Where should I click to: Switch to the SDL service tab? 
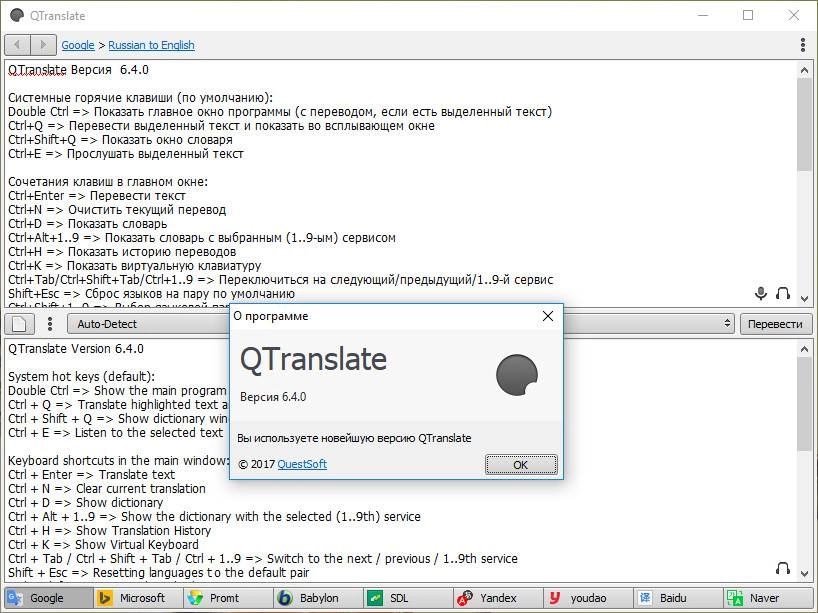(x=407, y=598)
